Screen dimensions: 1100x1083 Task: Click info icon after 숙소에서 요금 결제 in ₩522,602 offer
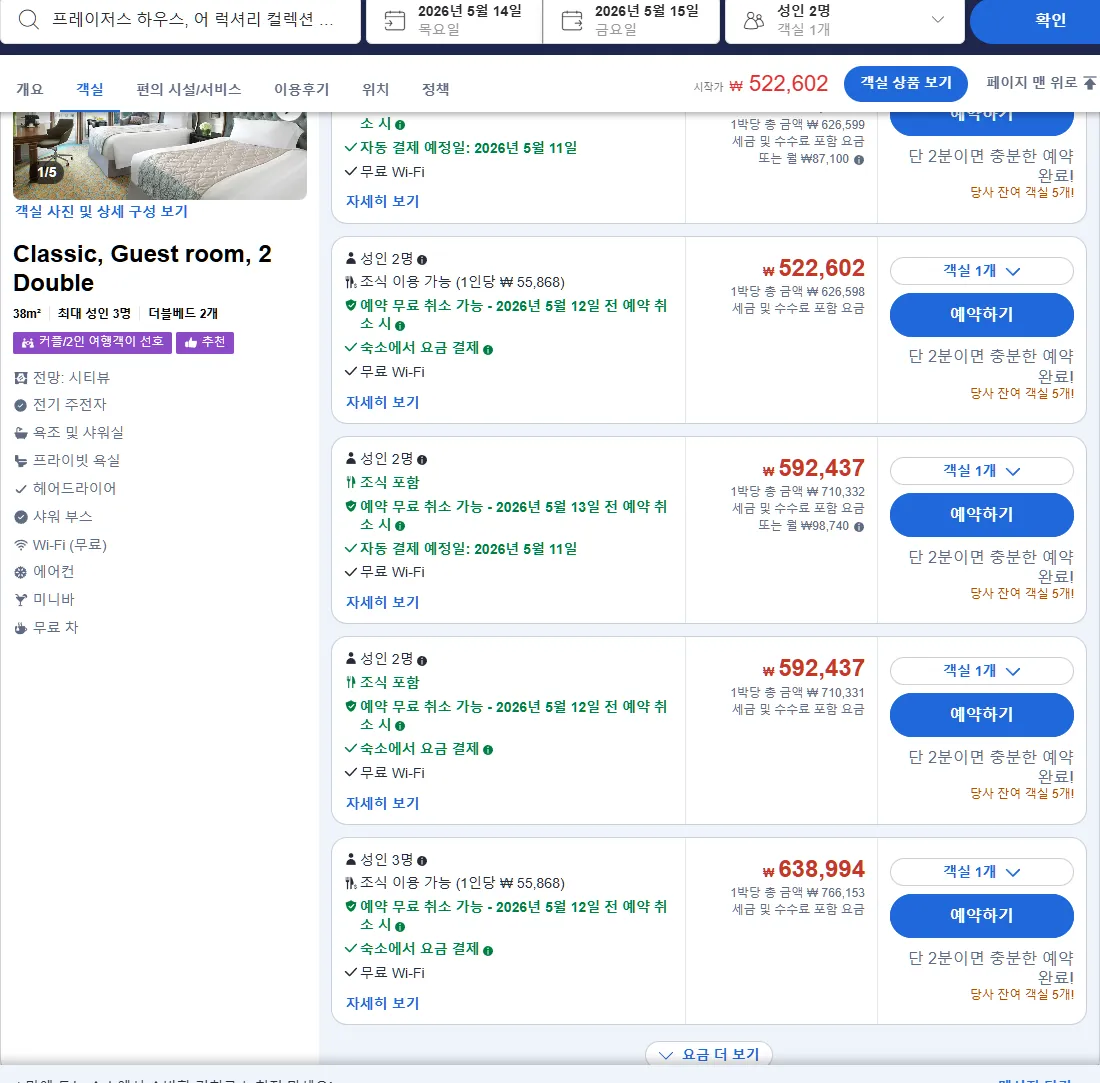(x=488, y=349)
